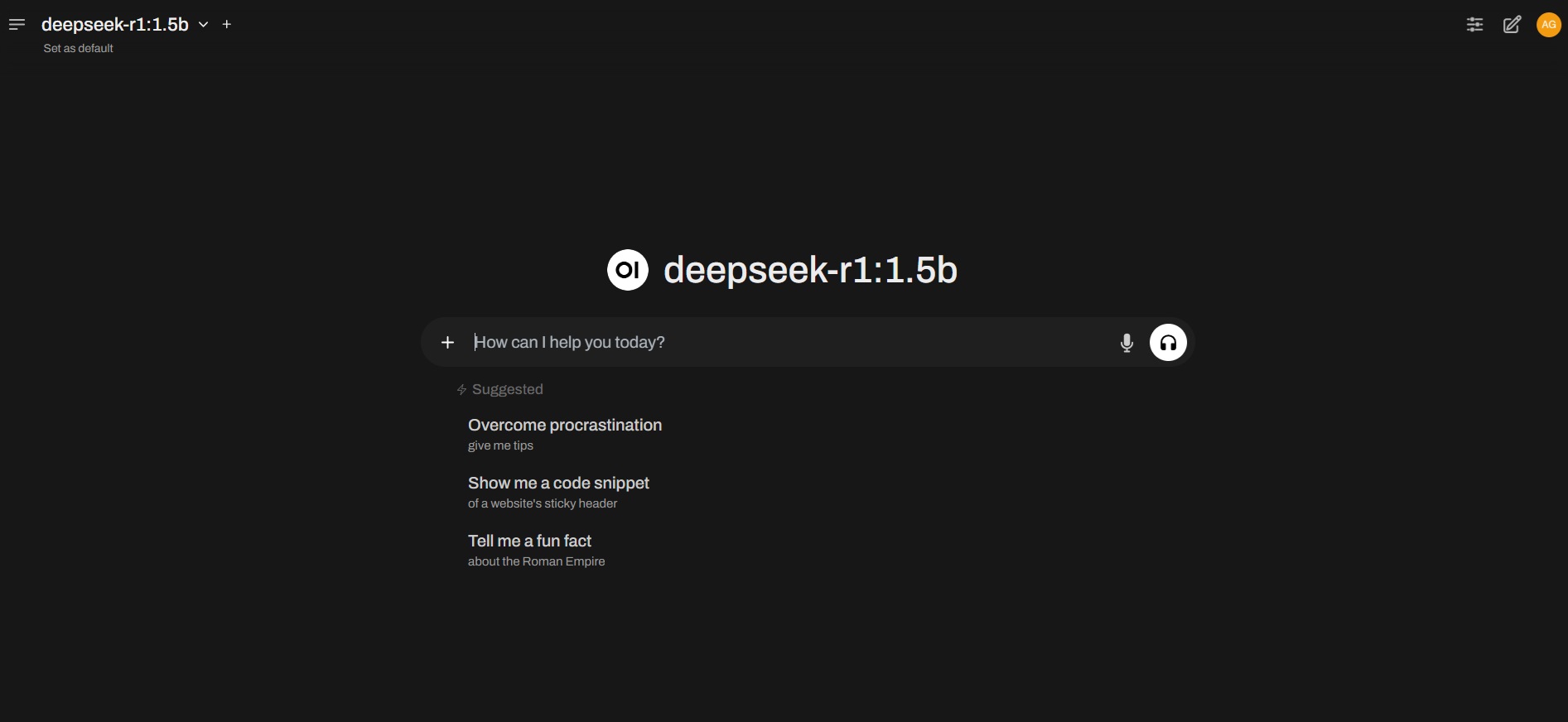1568x722 pixels.
Task: Activate the microphone voice input icon
Action: point(1127,343)
